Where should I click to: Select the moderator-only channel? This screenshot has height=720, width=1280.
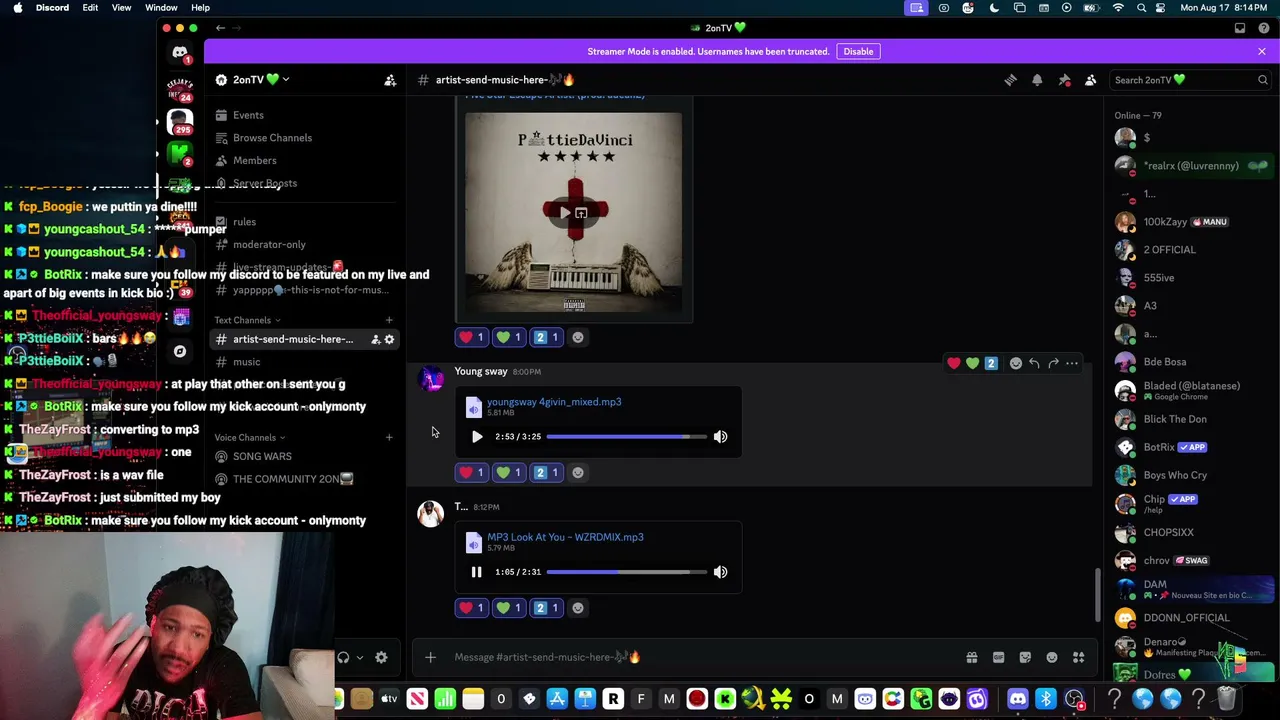click(x=269, y=245)
